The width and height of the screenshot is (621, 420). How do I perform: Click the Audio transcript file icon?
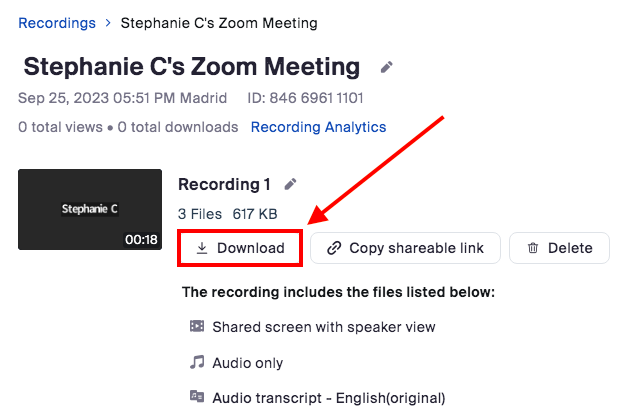196,397
